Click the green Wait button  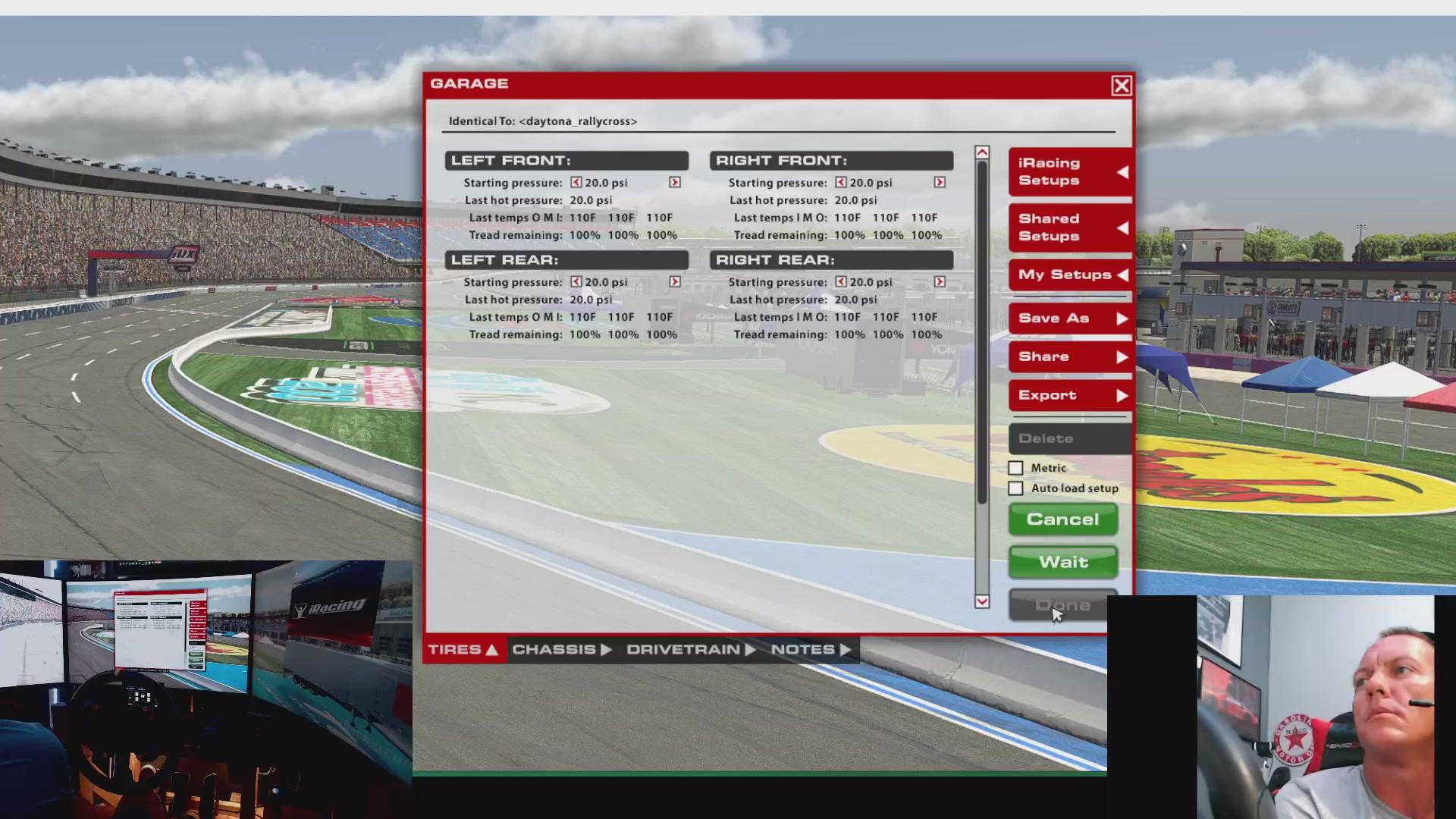coord(1062,562)
